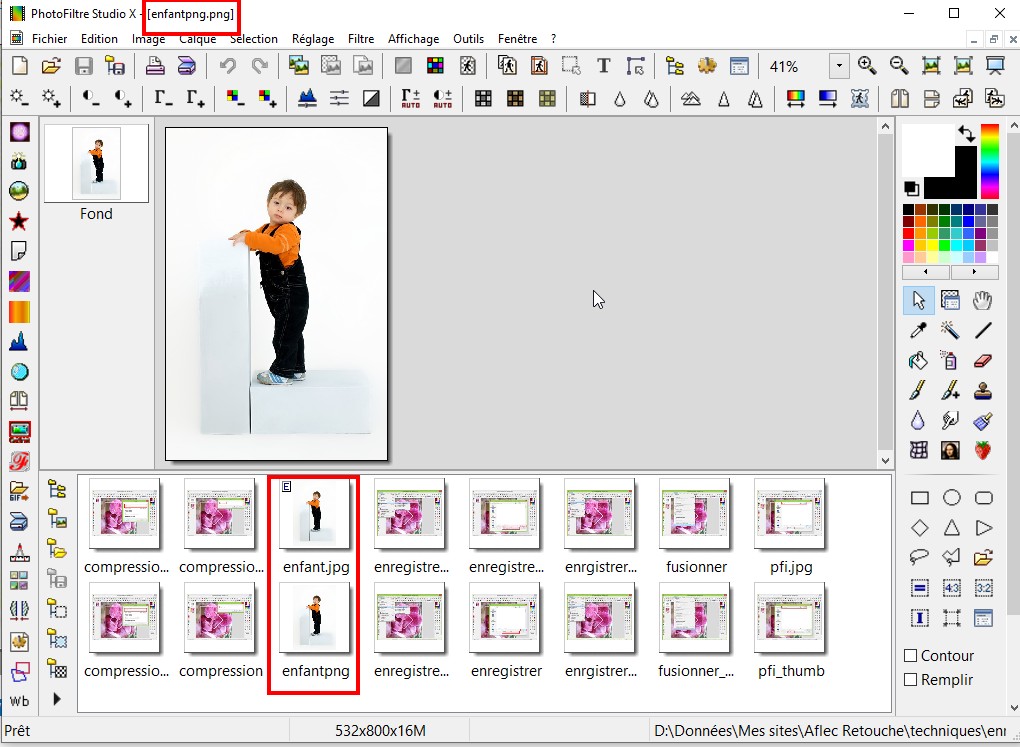This screenshot has height=747, width=1020.
Task: Reset to default black and white colors
Action: coord(911,189)
